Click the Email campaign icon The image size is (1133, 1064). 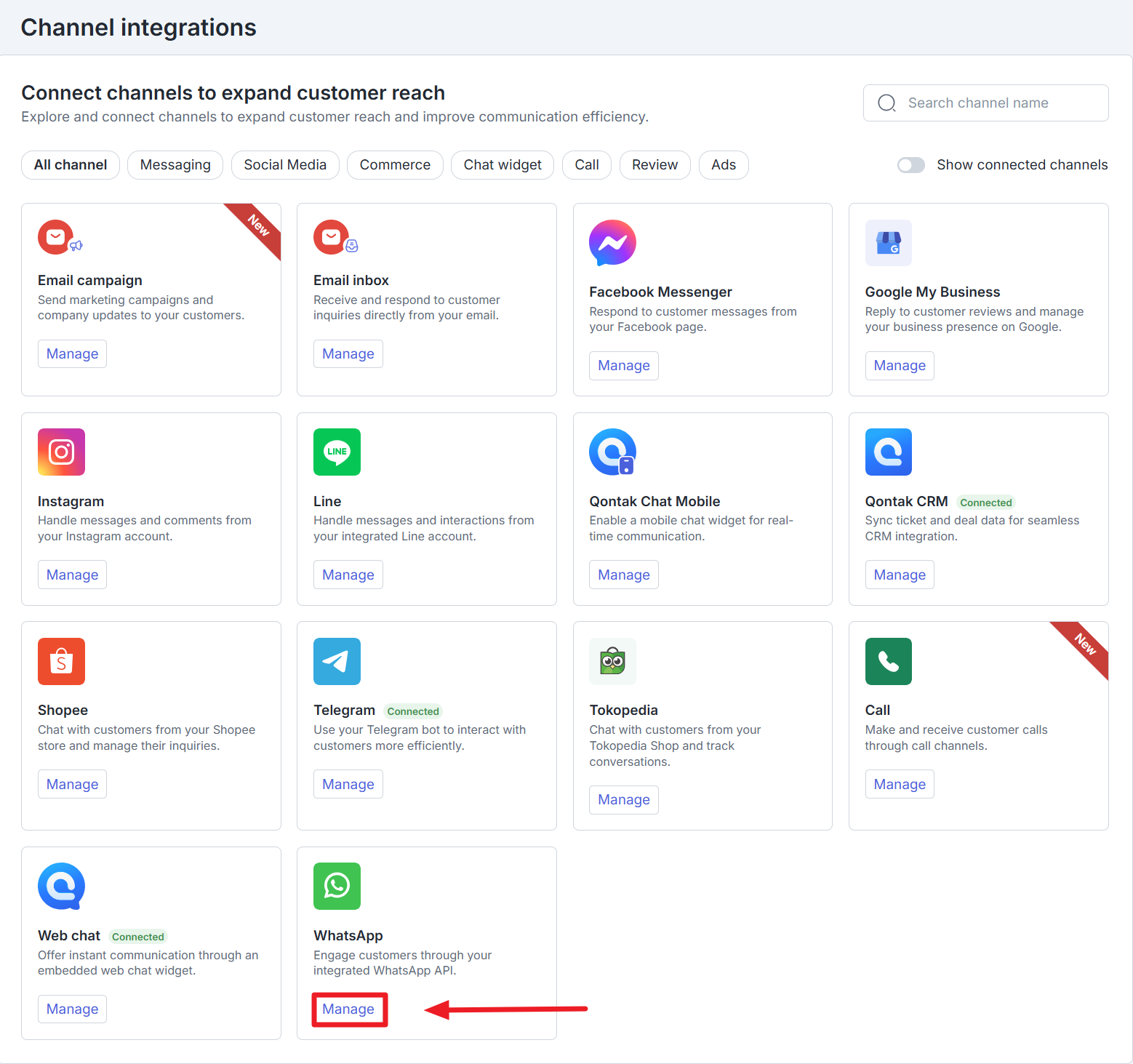point(60,237)
